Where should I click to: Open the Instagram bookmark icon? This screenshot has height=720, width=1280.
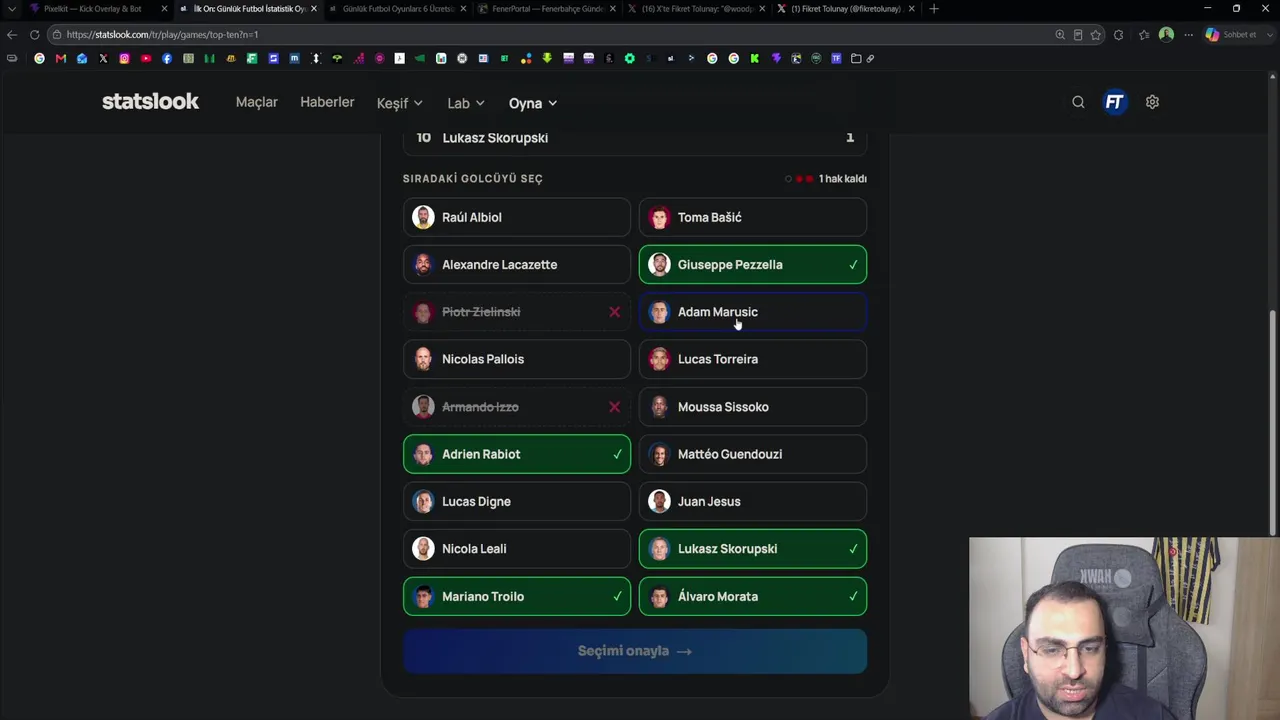pos(124,58)
